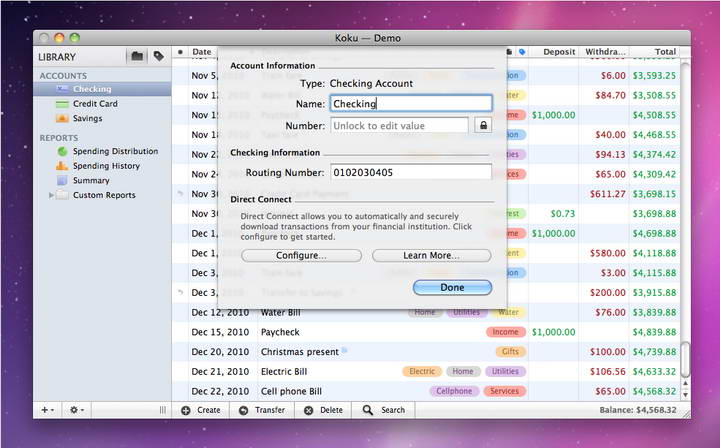
Task: Click into the account Name field
Action: click(411, 103)
